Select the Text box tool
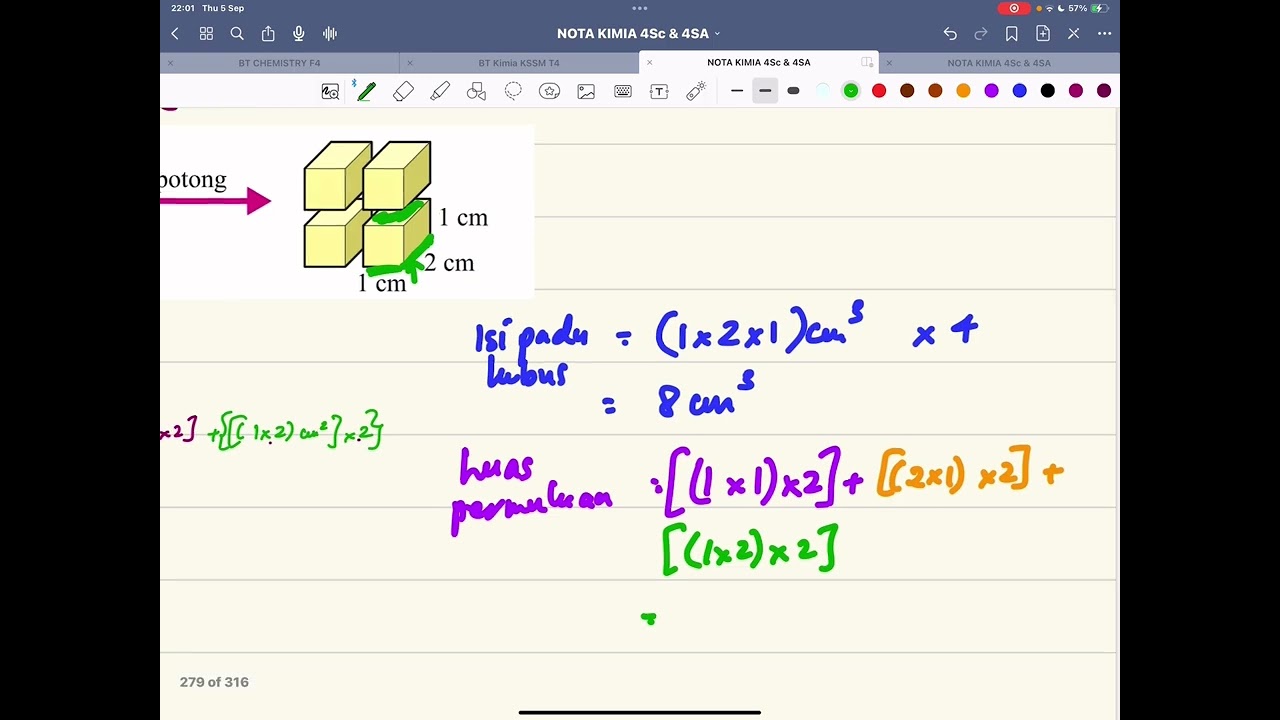 (x=659, y=91)
